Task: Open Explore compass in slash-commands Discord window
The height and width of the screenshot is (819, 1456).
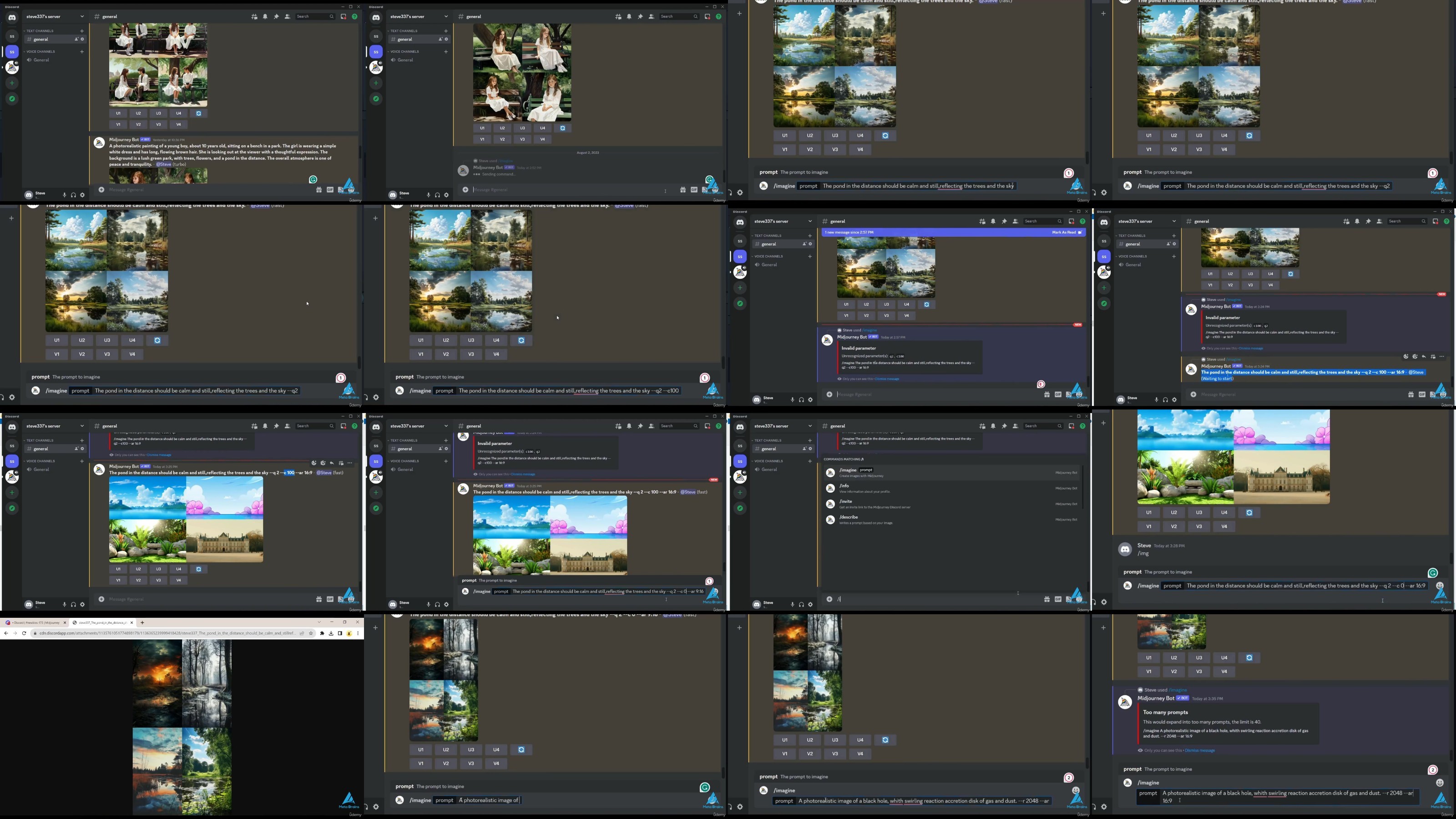Action: (740, 508)
